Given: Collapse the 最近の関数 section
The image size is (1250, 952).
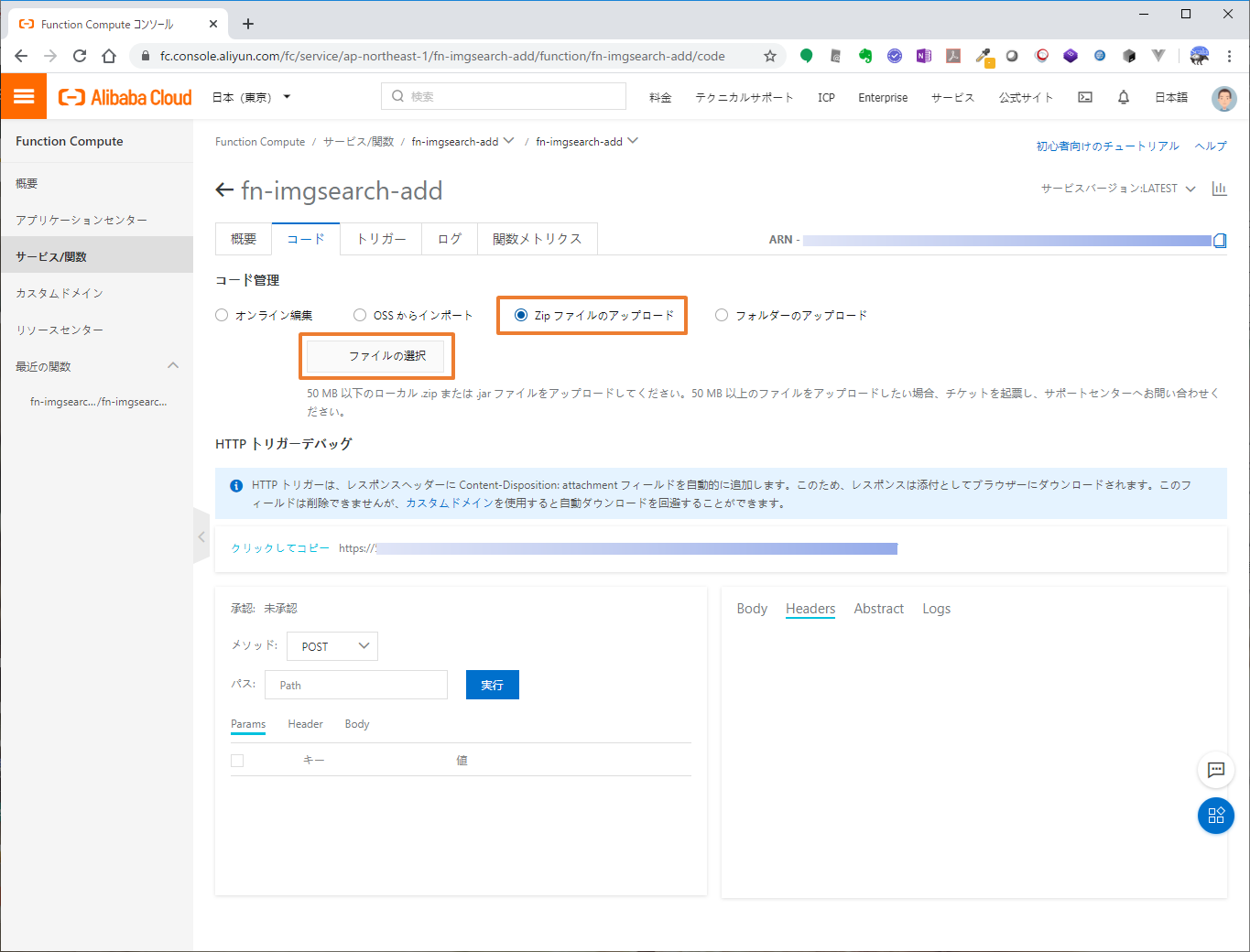Looking at the screenshot, I should tap(173, 366).
